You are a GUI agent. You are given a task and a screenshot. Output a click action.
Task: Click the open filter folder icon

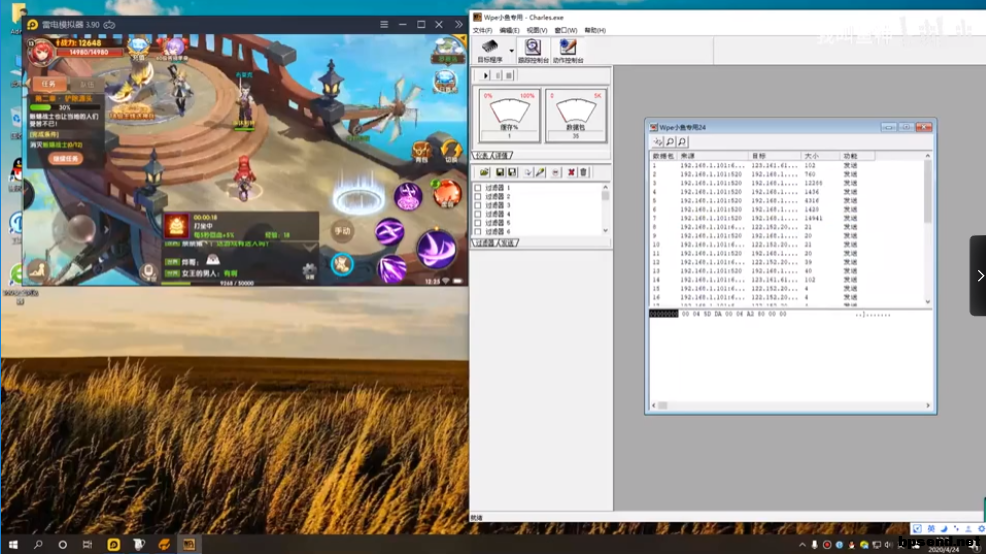tap(484, 173)
